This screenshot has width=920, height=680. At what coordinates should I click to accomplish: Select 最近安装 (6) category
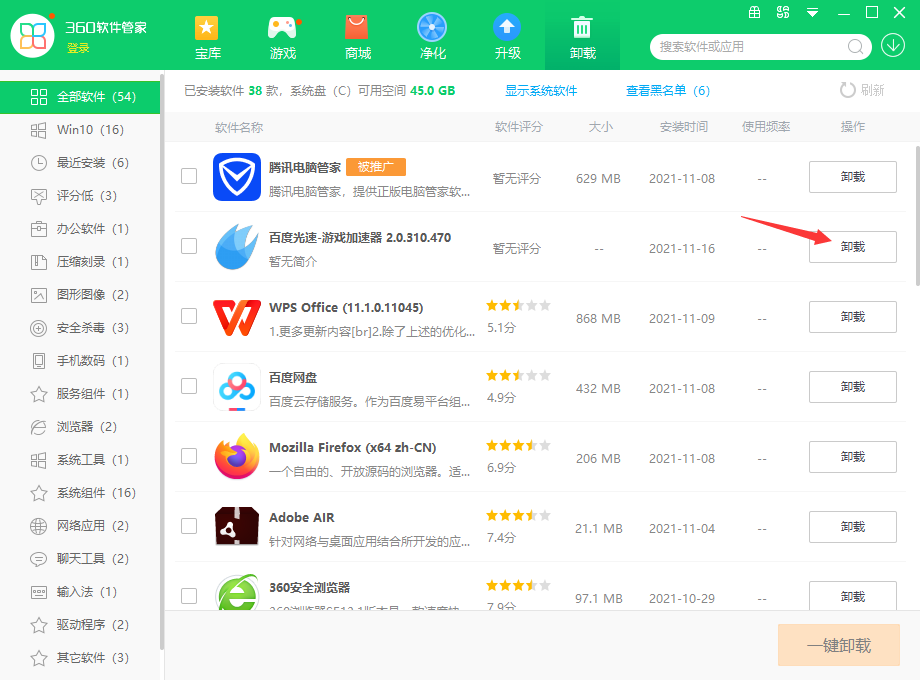(x=80, y=163)
